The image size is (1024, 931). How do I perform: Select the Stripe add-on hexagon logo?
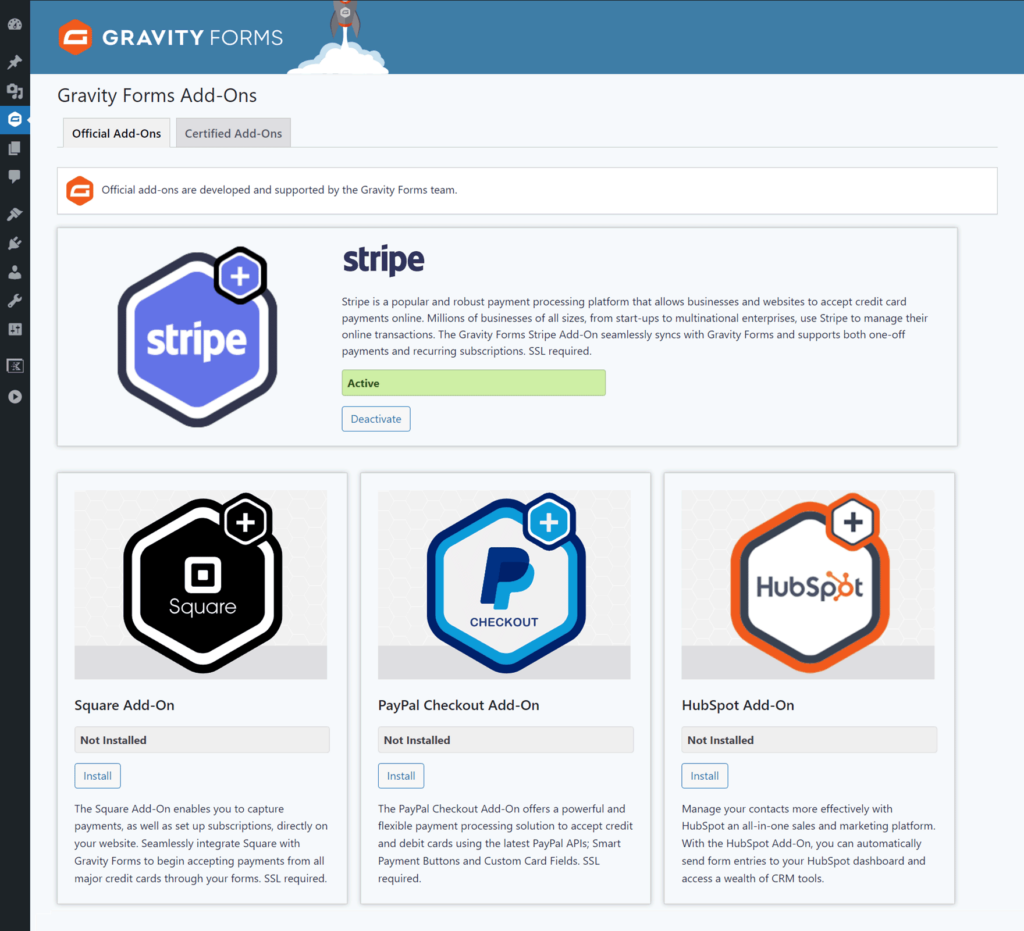coord(196,336)
